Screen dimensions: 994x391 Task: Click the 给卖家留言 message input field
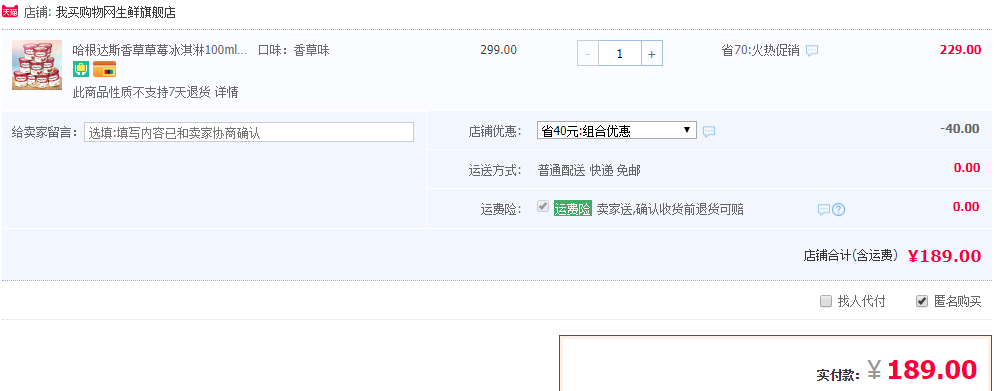(x=248, y=132)
